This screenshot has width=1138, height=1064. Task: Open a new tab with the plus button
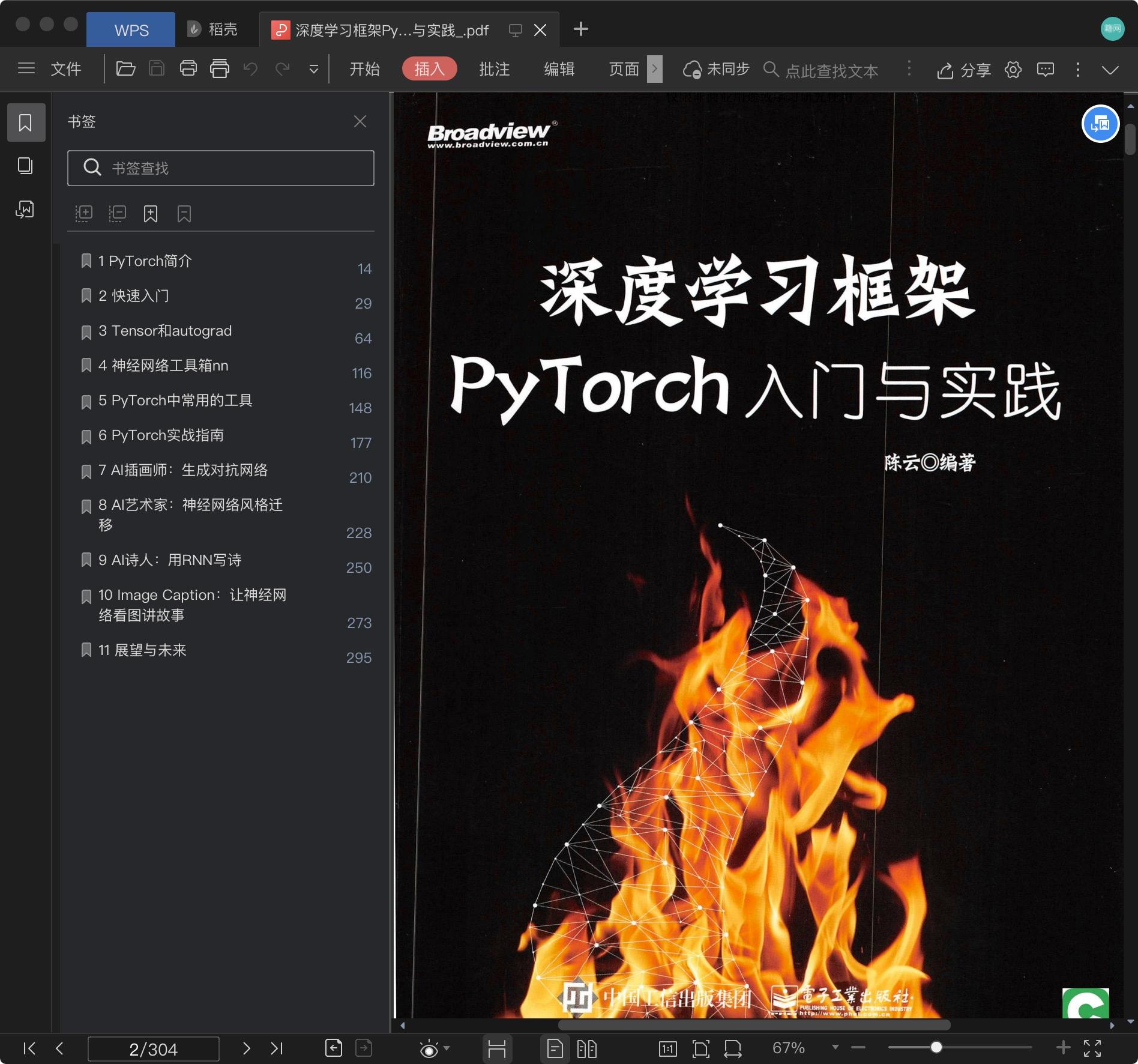[x=580, y=29]
